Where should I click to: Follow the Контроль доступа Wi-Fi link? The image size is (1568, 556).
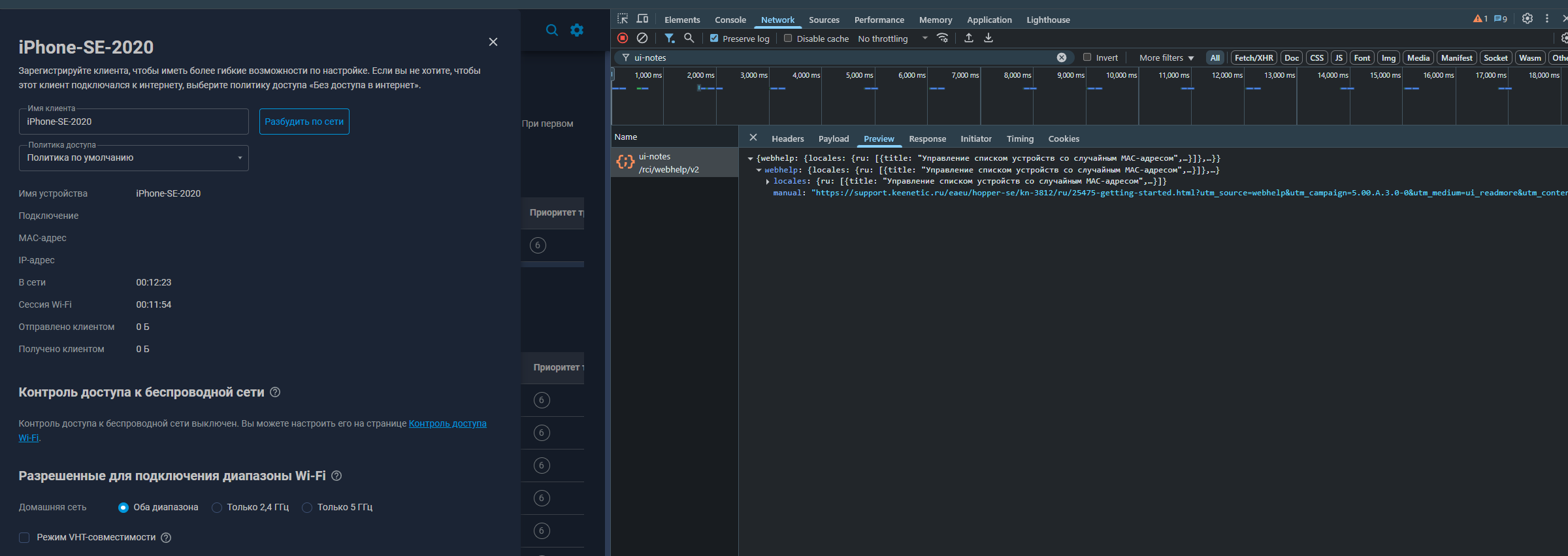coord(447,423)
